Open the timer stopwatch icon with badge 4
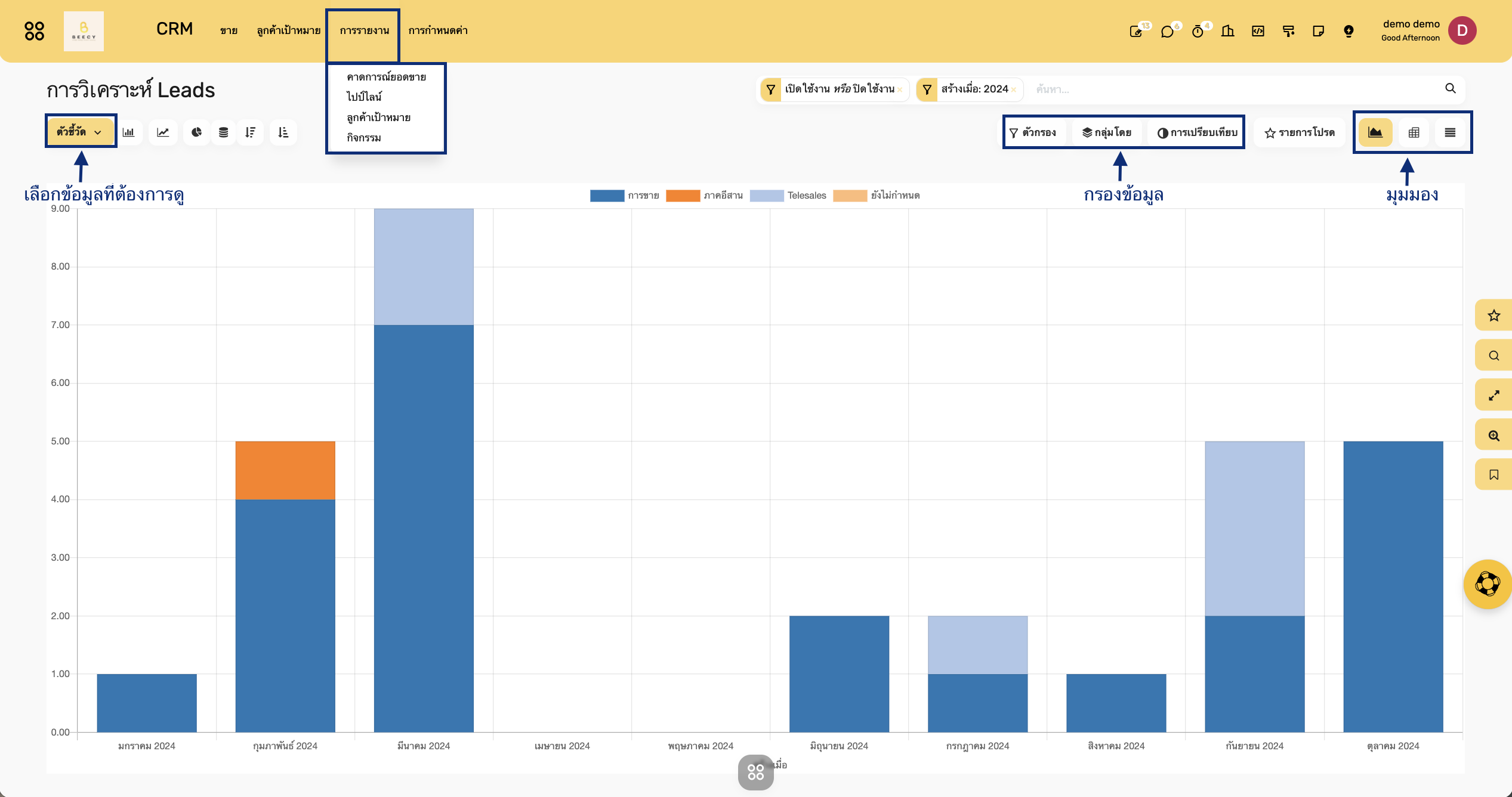The height and width of the screenshot is (797, 1512). pyautogui.click(x=1198, y=31)
